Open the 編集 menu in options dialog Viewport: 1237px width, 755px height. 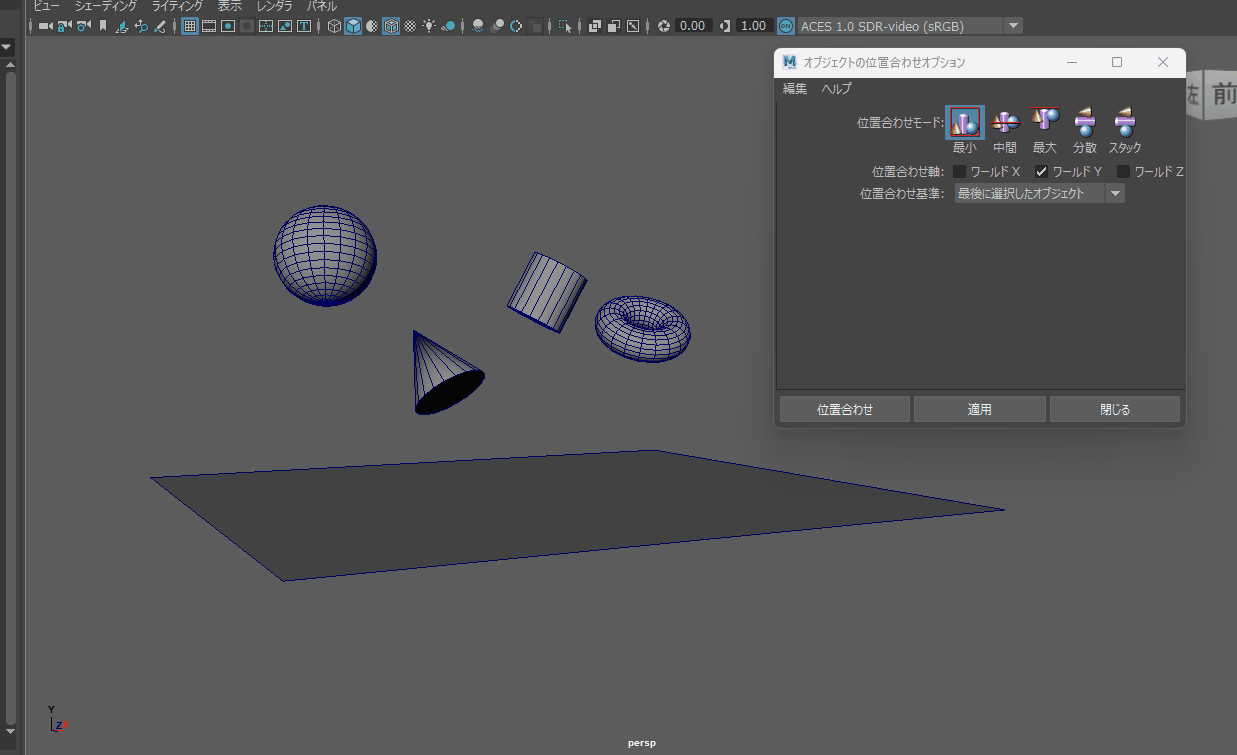coord(795,89)
